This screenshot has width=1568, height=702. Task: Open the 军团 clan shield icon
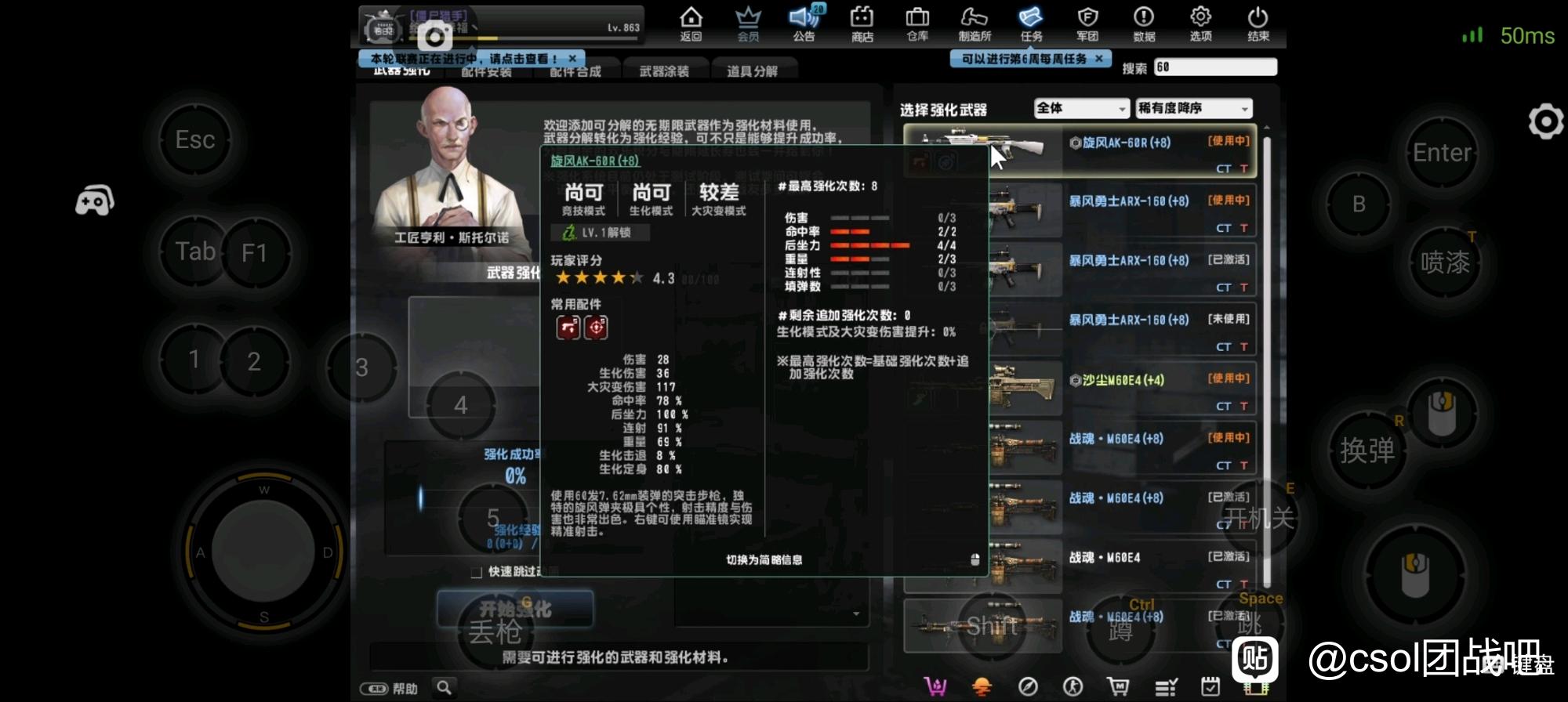[x=1087, y=24]
